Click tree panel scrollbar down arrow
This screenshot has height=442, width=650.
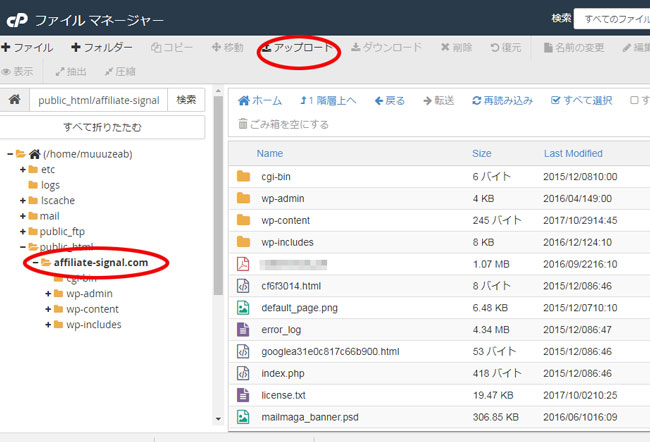(x=218, y=419)
